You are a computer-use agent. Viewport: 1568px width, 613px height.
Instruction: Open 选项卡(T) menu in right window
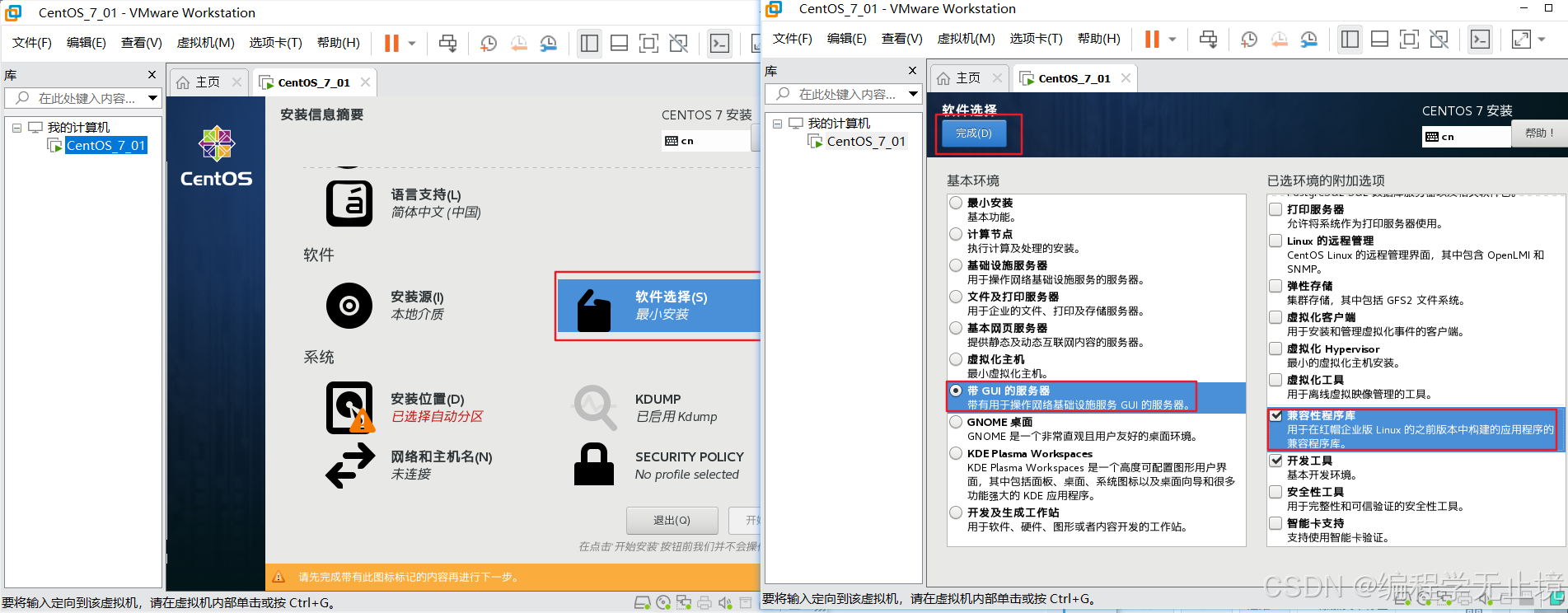[x=1036, y=39]
